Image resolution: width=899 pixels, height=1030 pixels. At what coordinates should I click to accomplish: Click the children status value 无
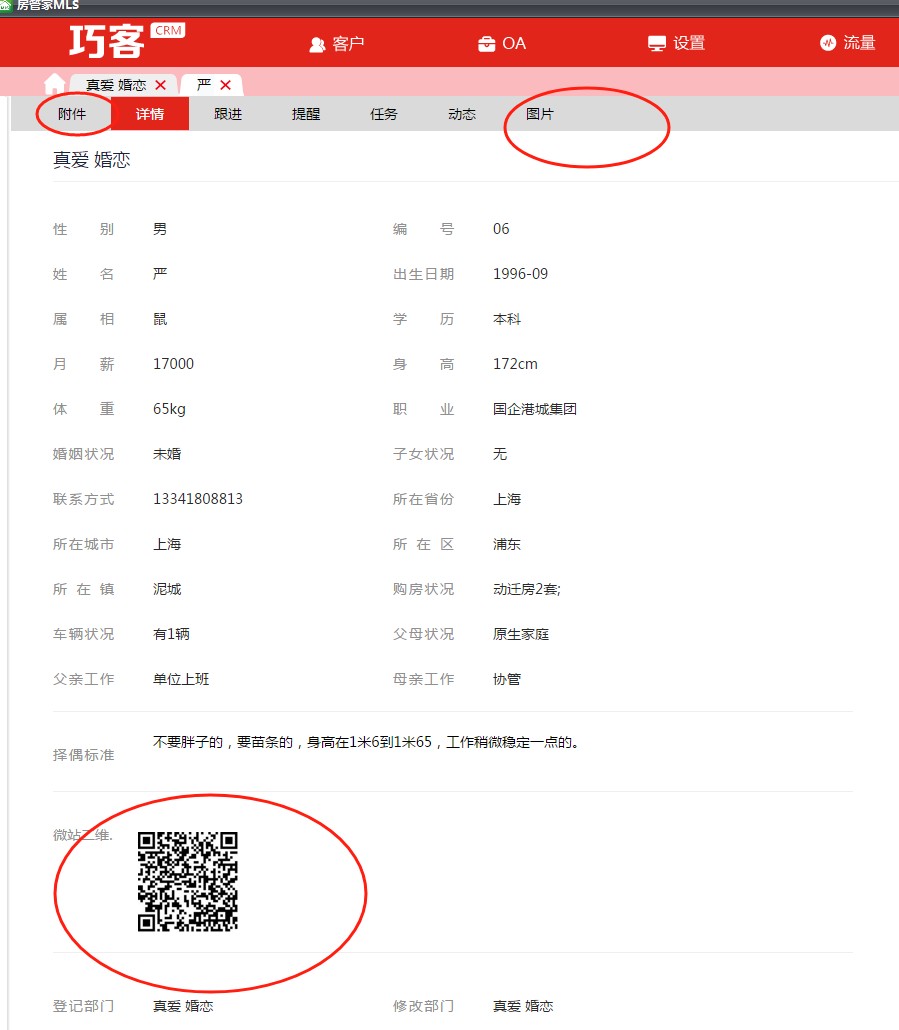coord(500,454)
